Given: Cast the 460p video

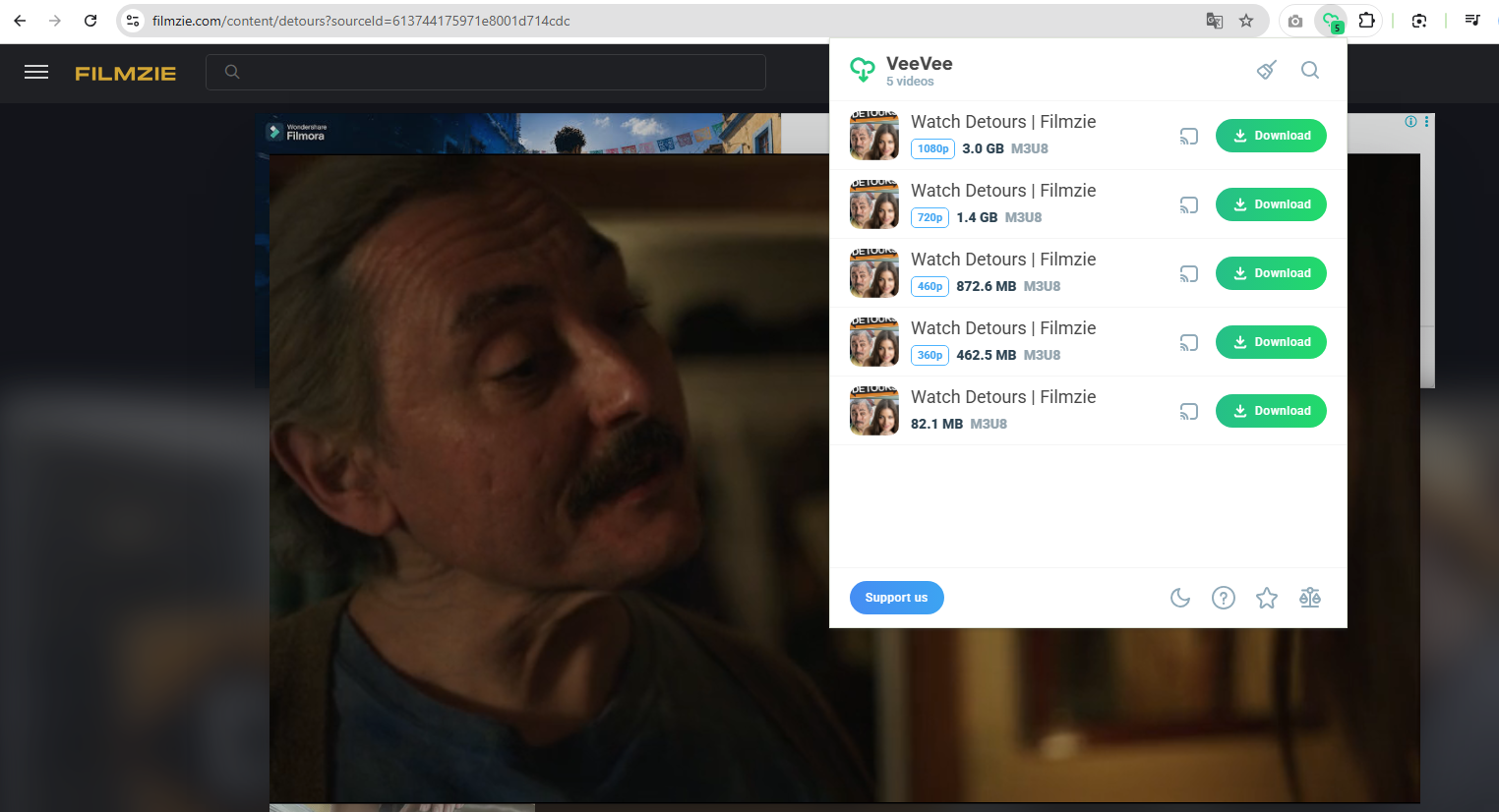Looking at the screenshot, I should 1189,274.
